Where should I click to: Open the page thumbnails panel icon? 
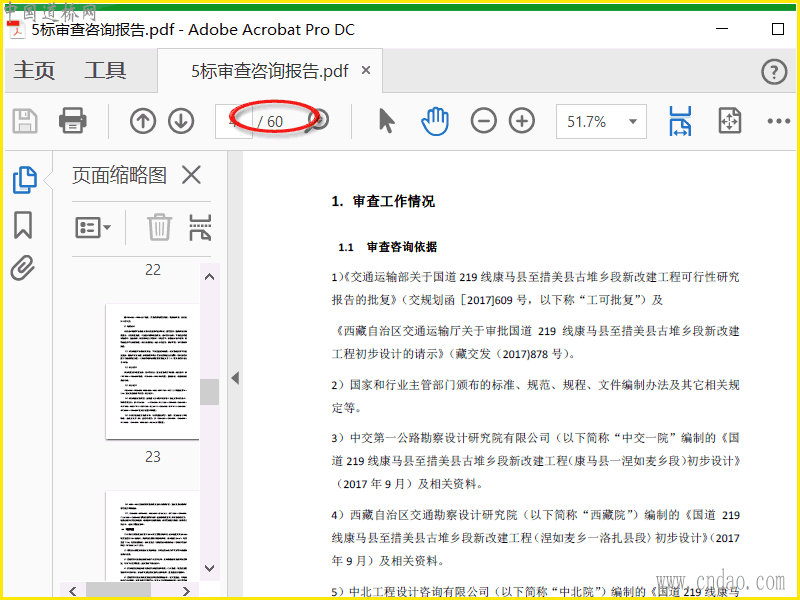pos(24,180)
